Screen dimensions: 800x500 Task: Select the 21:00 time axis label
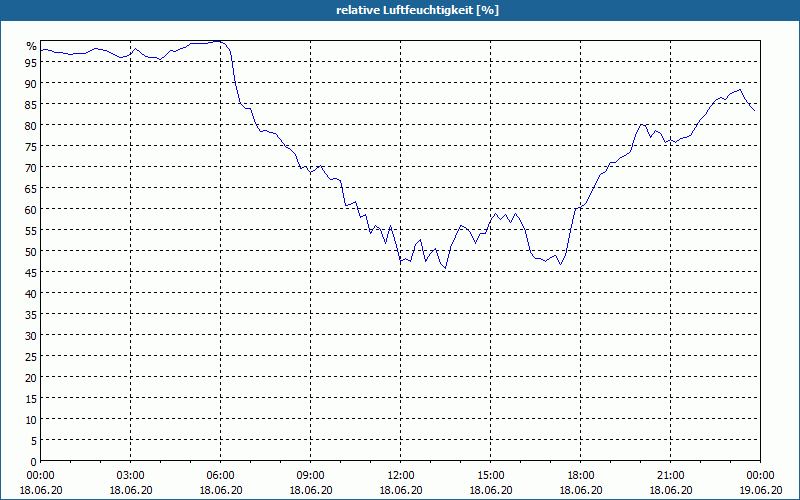670,476
